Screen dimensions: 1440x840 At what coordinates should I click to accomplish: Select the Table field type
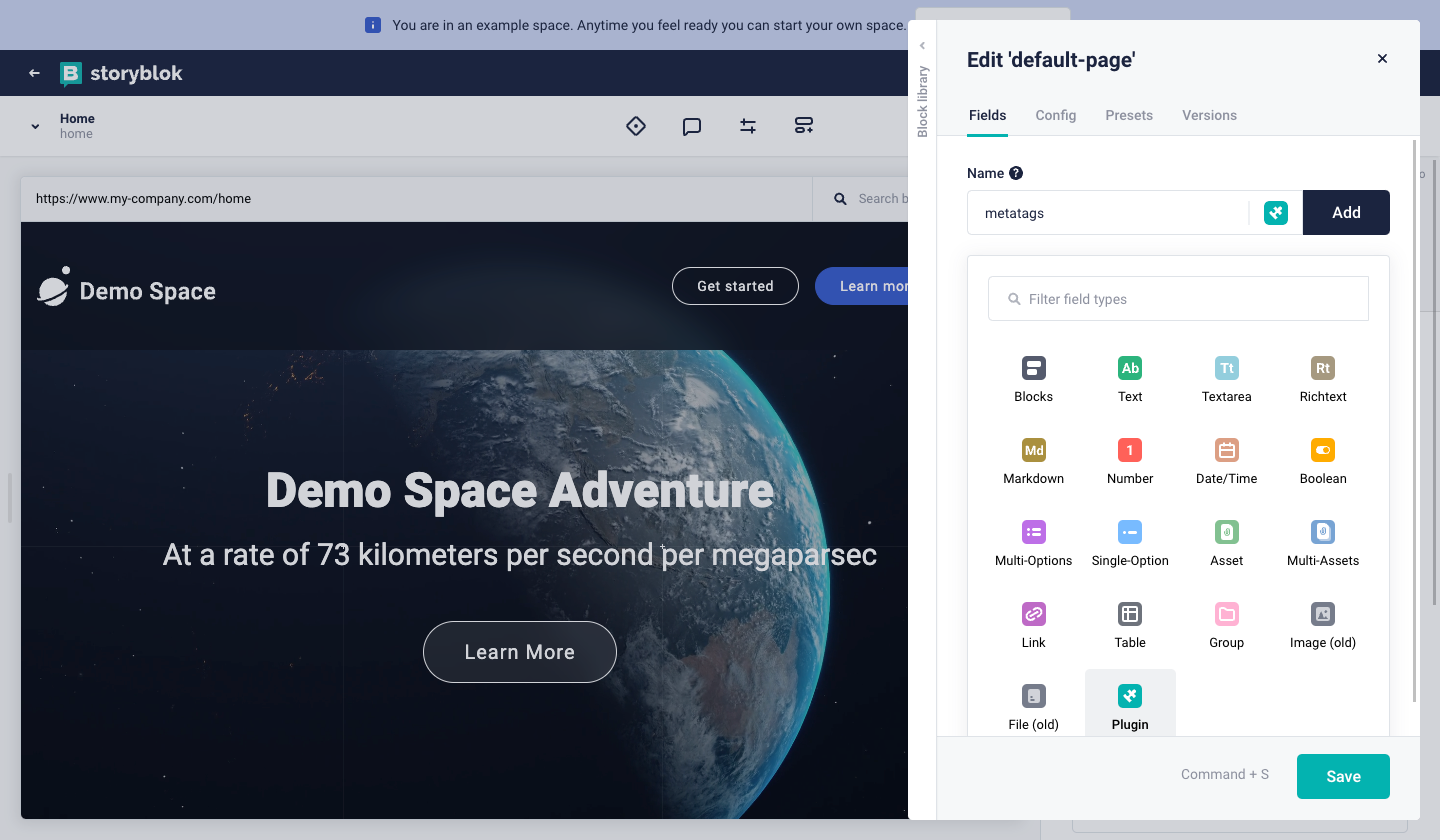[x=1130, y=626]
